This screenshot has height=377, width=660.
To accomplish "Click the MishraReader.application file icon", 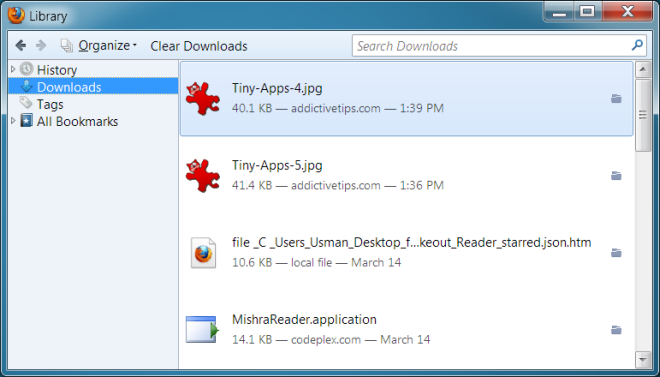I will [x=202, y=329].
